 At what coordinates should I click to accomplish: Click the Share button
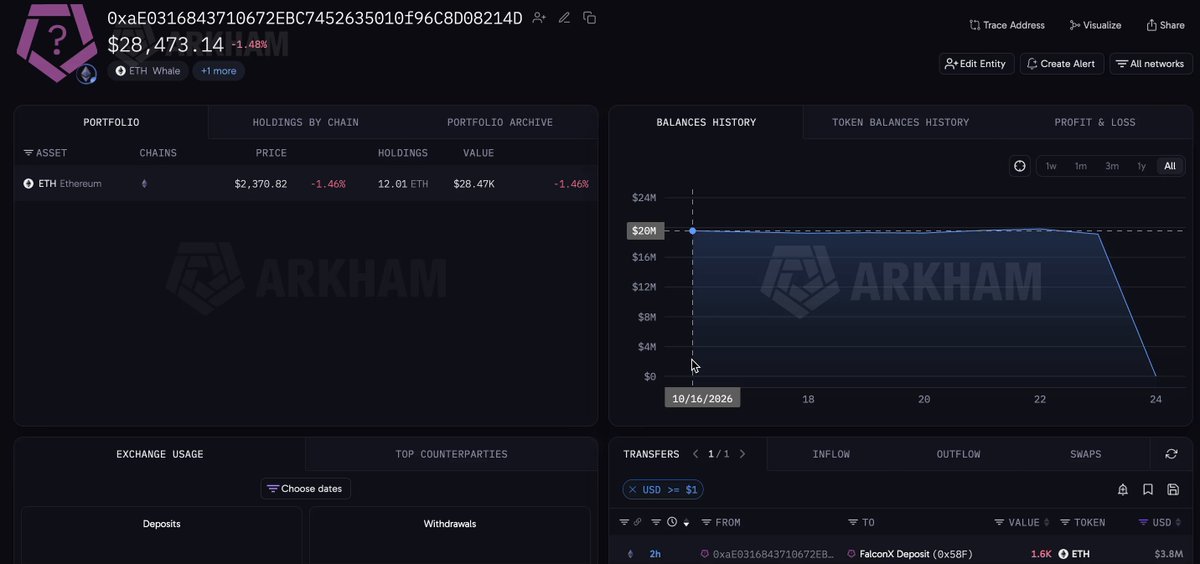click(x=1165, y=25)
